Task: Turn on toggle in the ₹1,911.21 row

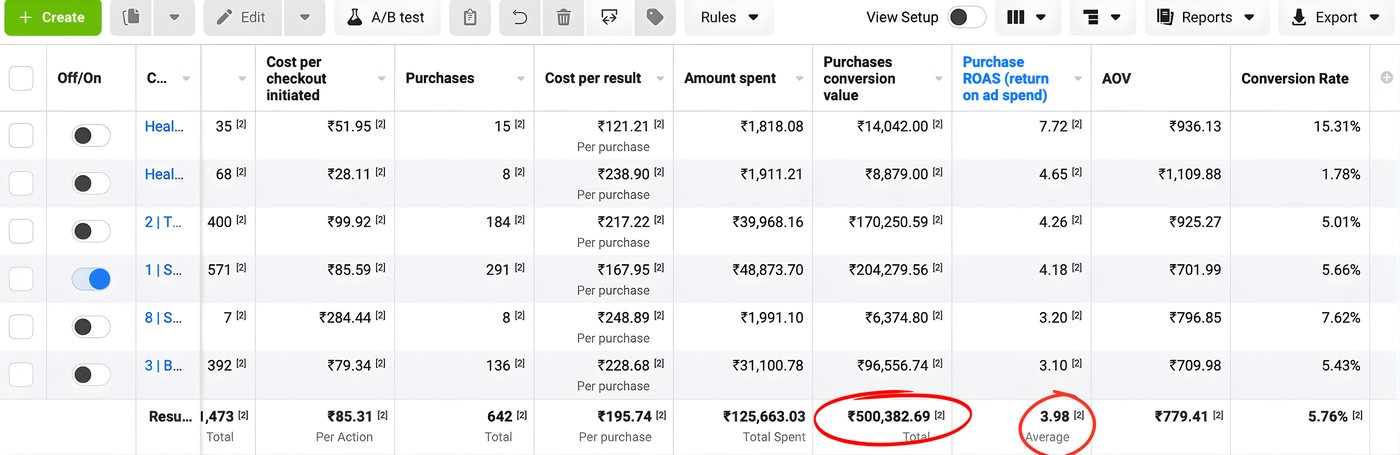Action: pyautogui.click(x=91, y=183)
